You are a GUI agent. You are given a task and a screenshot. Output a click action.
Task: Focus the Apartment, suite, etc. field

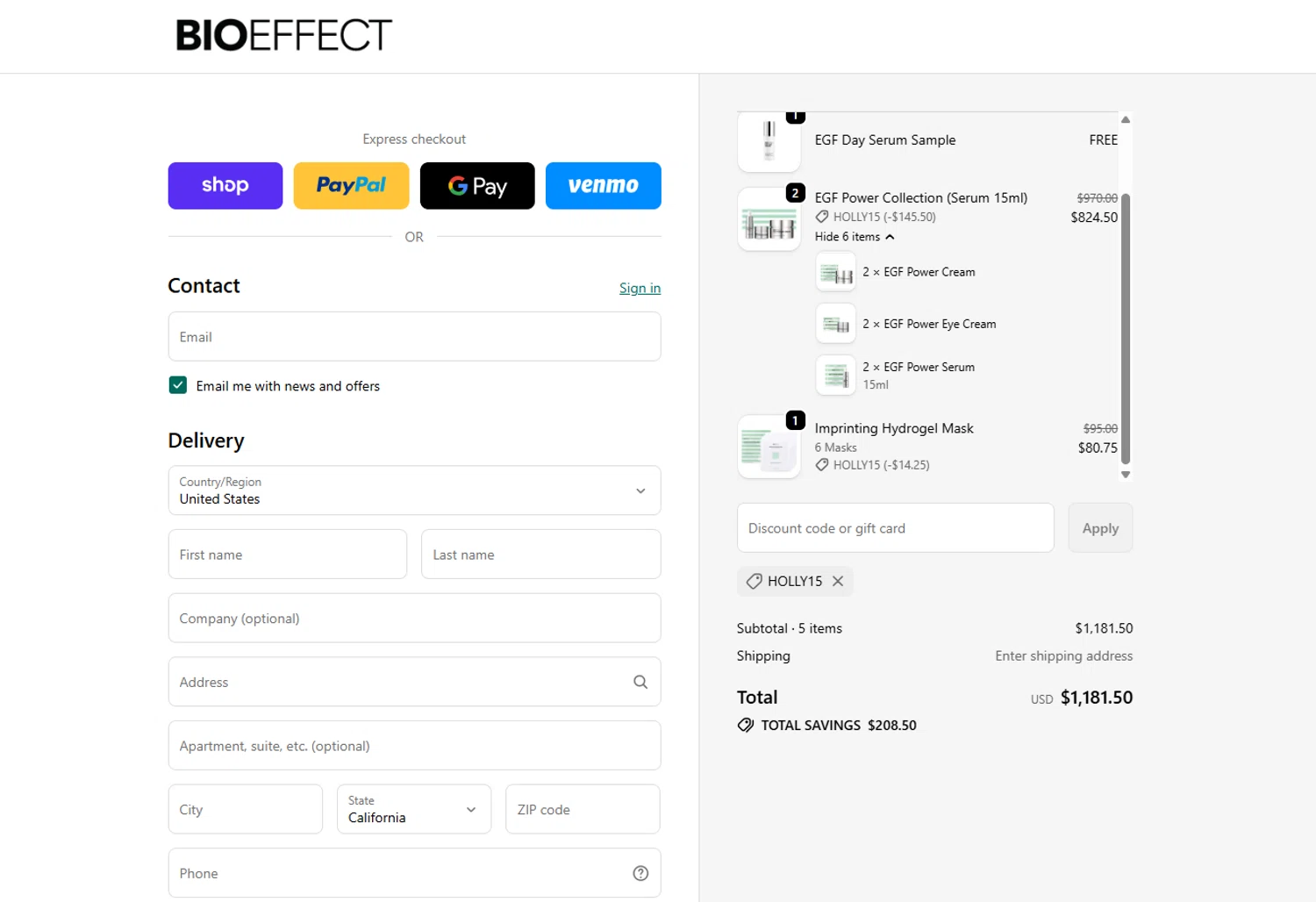414,746
